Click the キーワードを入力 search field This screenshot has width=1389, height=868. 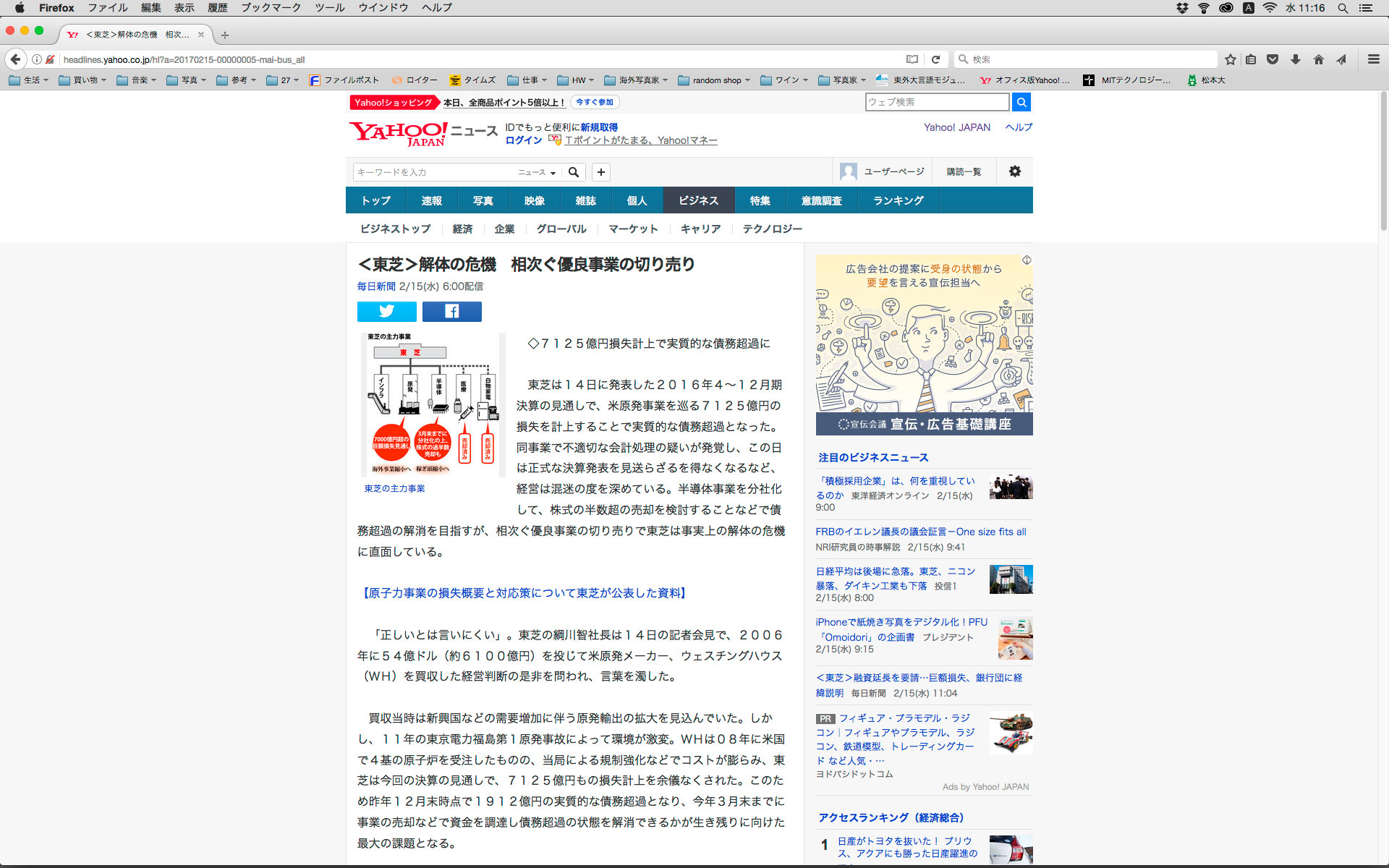pos(434,172)
